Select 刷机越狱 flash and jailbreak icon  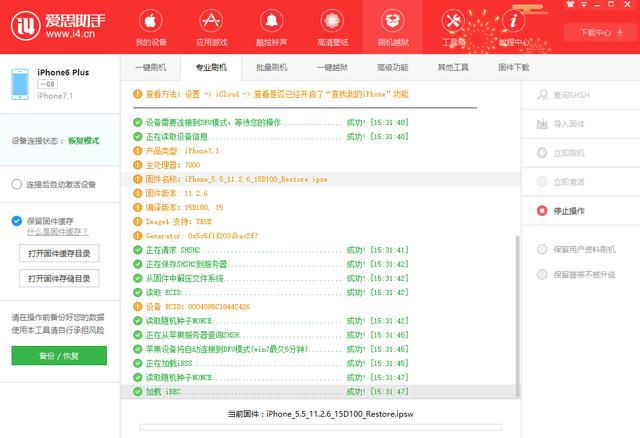[392, 21]
